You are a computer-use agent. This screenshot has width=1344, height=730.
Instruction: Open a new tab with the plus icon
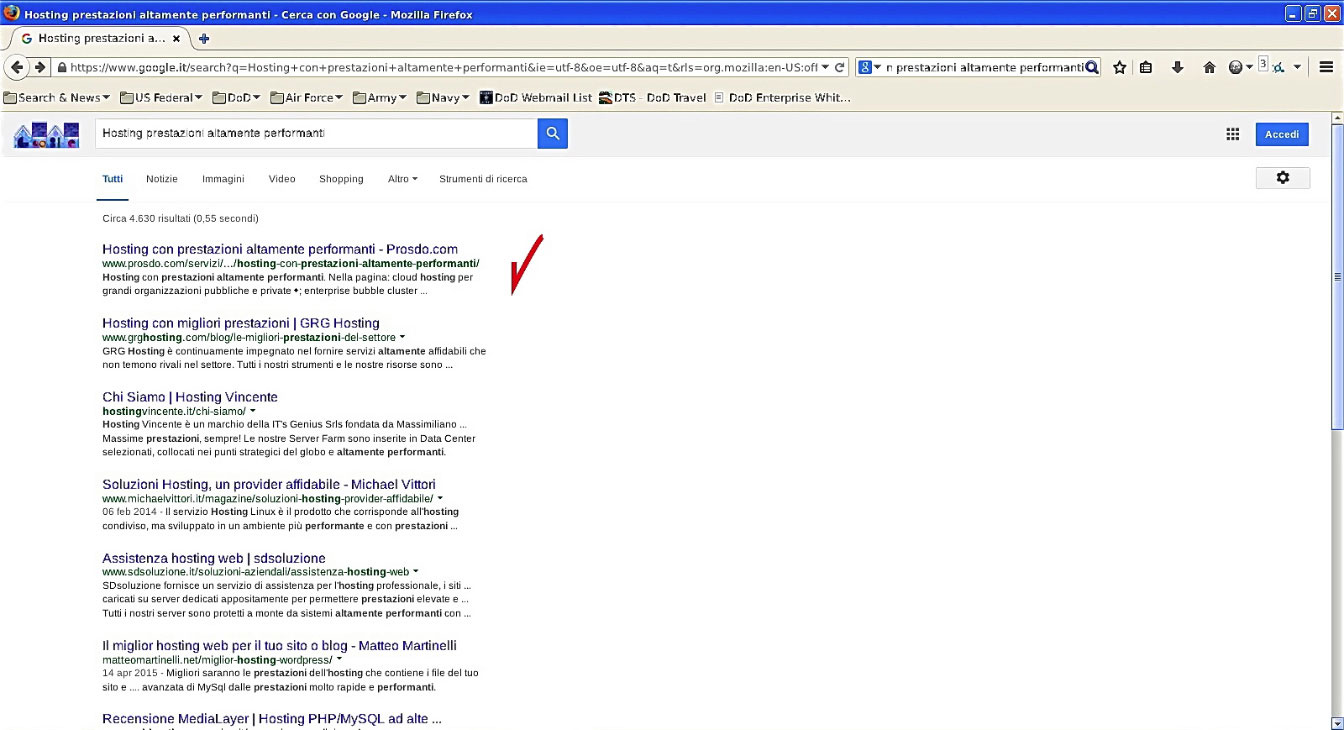204,38
